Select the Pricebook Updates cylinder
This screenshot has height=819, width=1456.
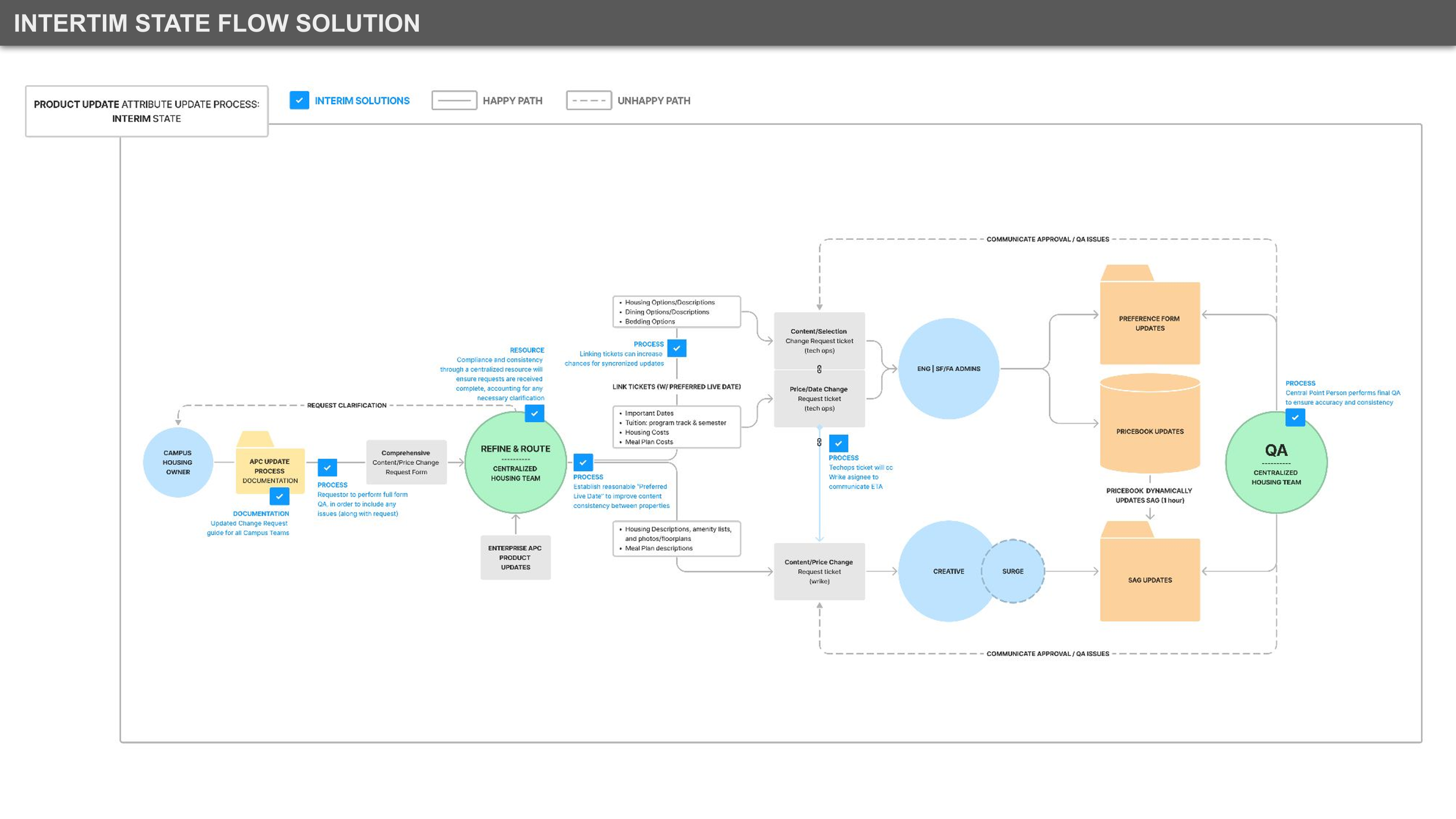point(1150,423)
